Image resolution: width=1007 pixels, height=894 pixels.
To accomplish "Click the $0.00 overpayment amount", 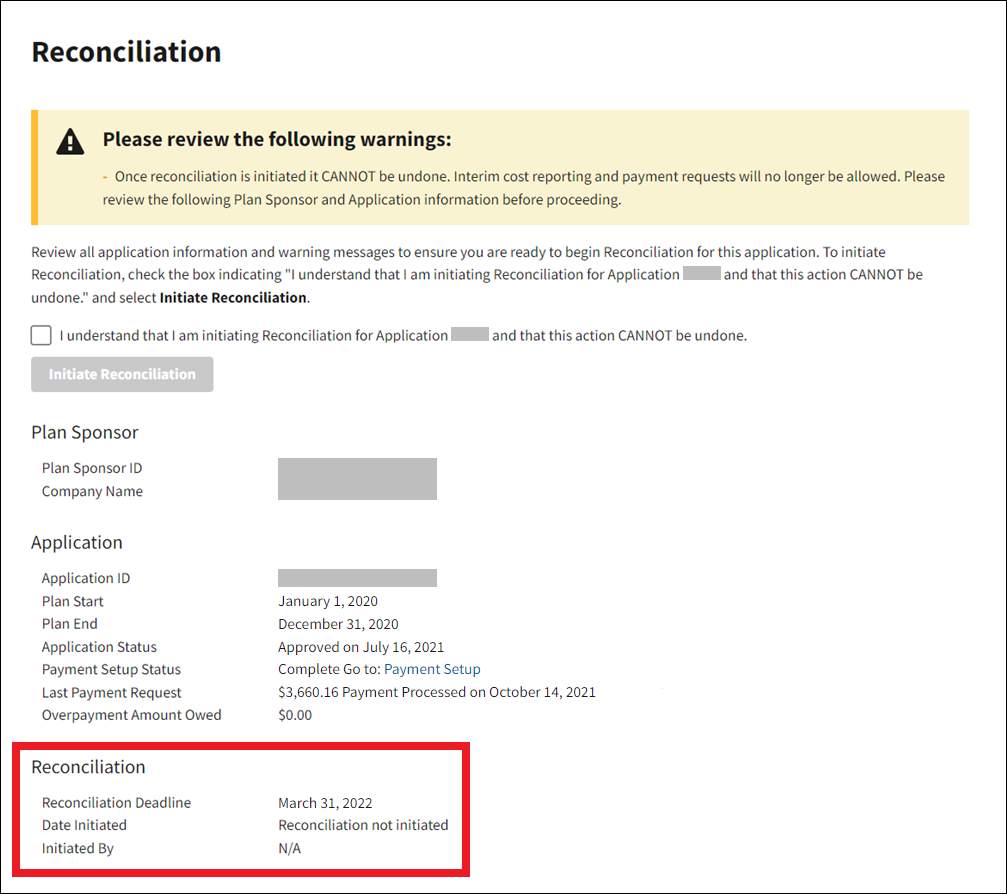I will [x=295, y=715].
